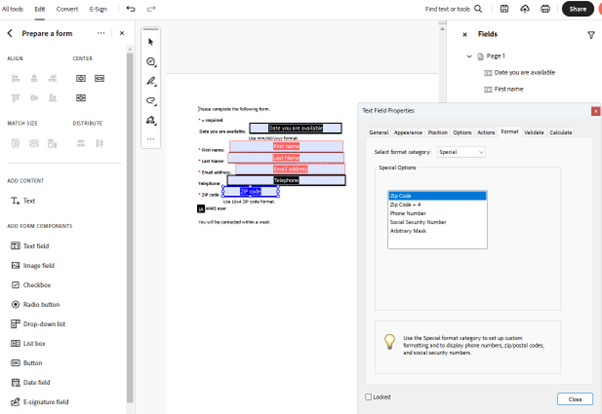
Task: Click the Share button
Action: tap(577, 9)
